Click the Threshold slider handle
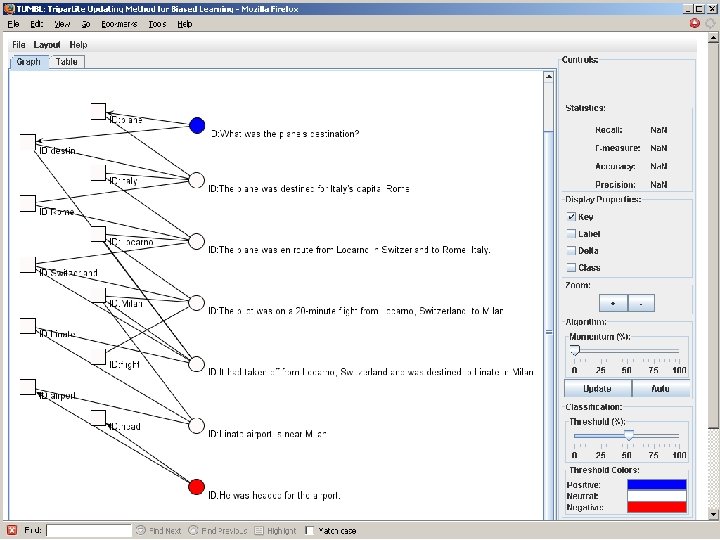 pyautogui.click(x=629, y=435)
